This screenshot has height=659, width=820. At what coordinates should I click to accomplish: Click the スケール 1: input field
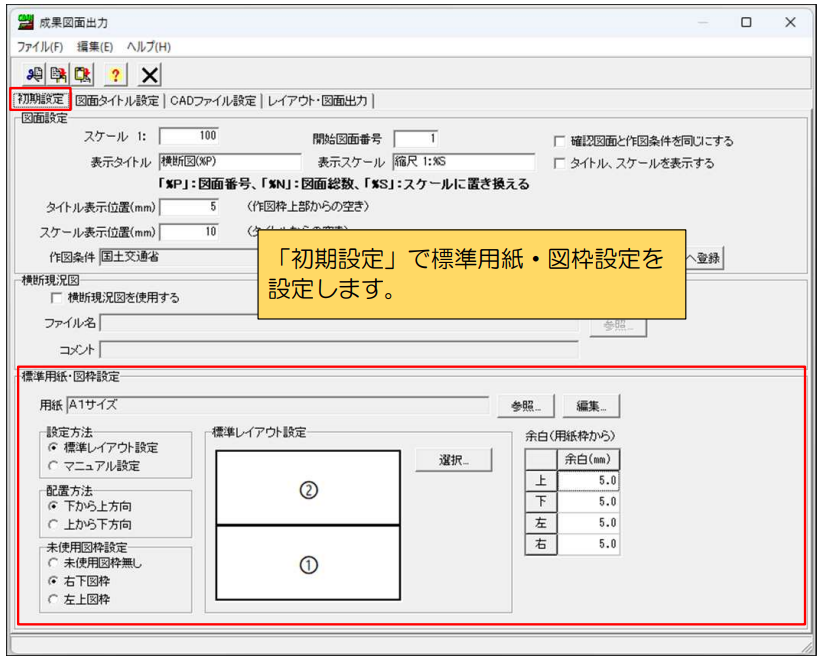[x=189, y=136]
